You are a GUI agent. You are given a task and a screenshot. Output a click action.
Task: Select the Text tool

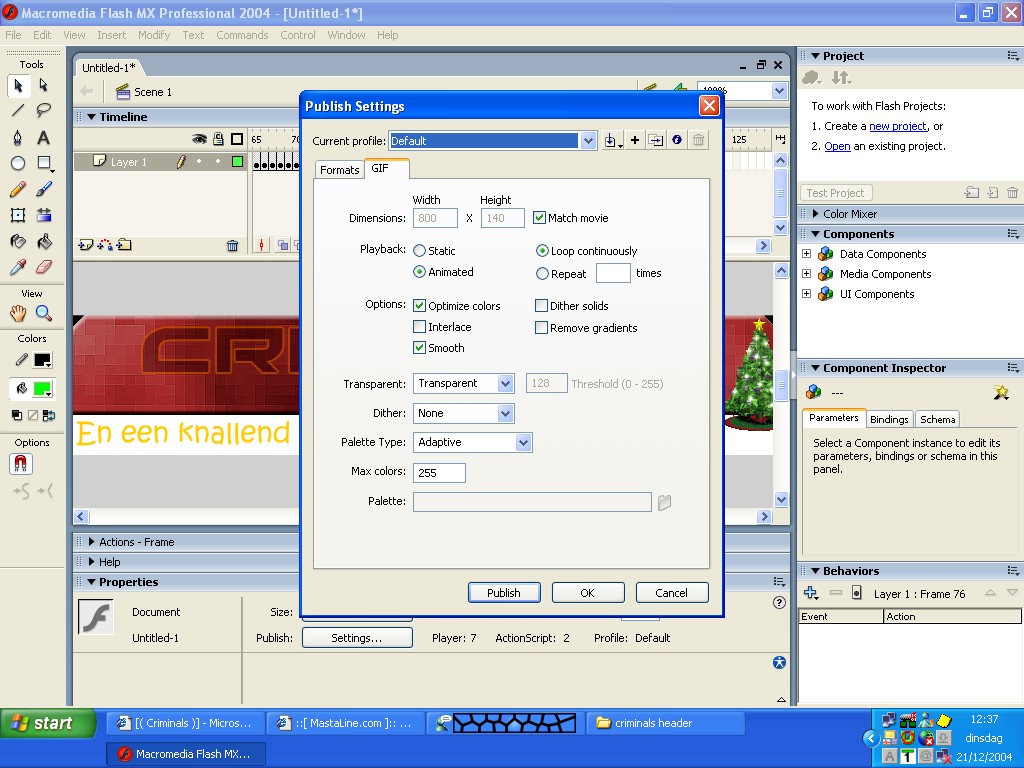tap(44, 137)
